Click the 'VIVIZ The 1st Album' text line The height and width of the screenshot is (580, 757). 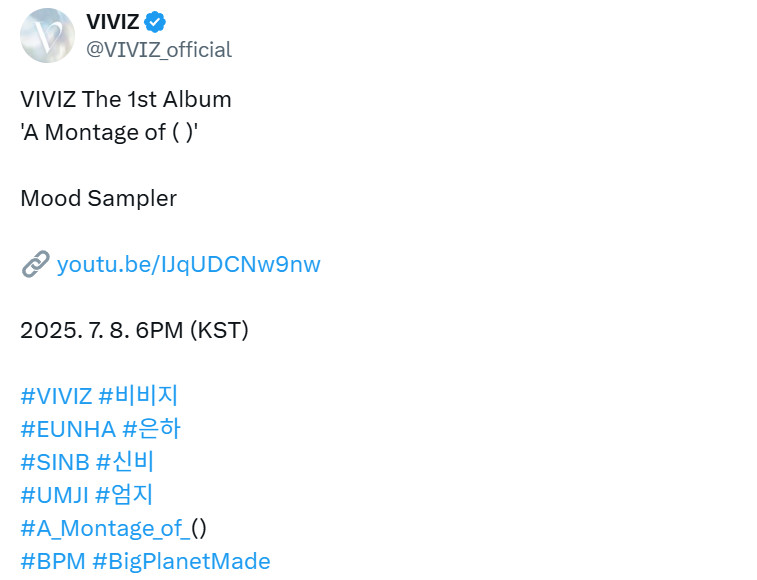pyautogui.click(x=126, y=99)
